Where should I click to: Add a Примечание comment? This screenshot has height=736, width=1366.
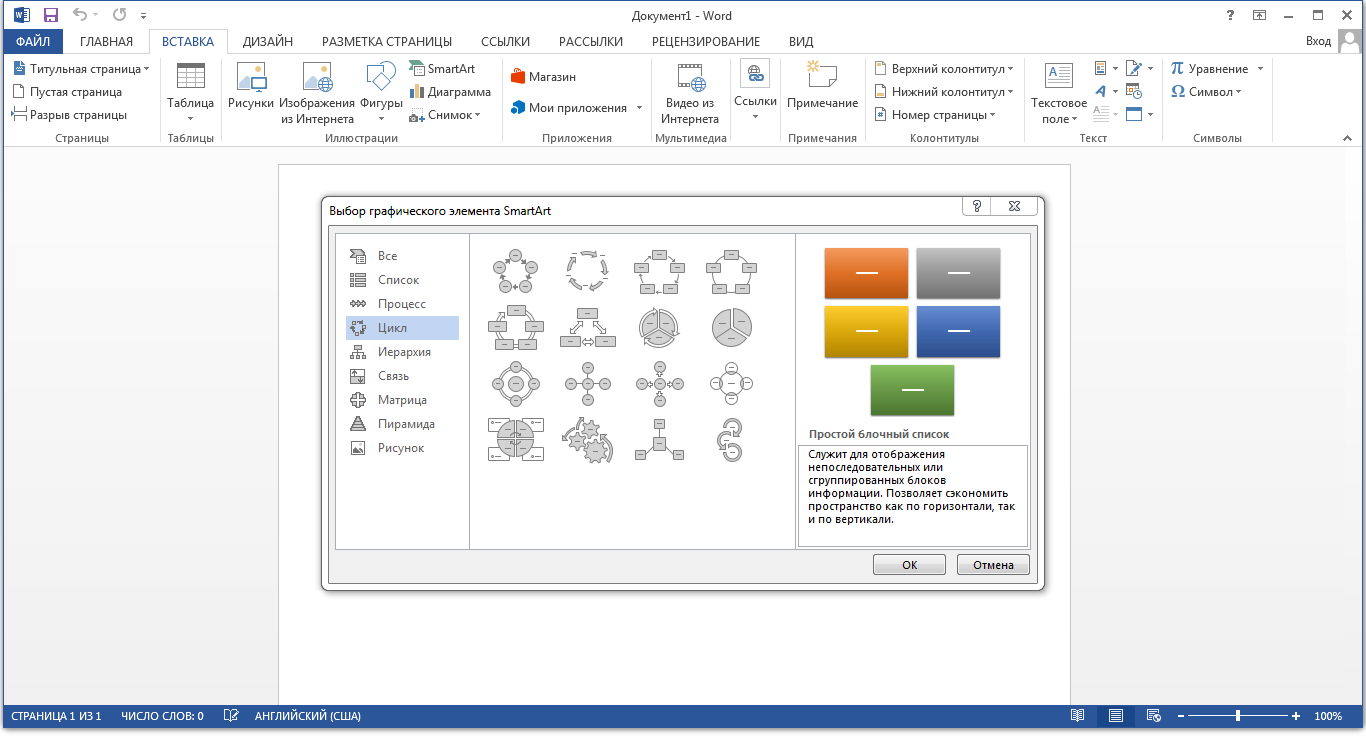(822, 90)
